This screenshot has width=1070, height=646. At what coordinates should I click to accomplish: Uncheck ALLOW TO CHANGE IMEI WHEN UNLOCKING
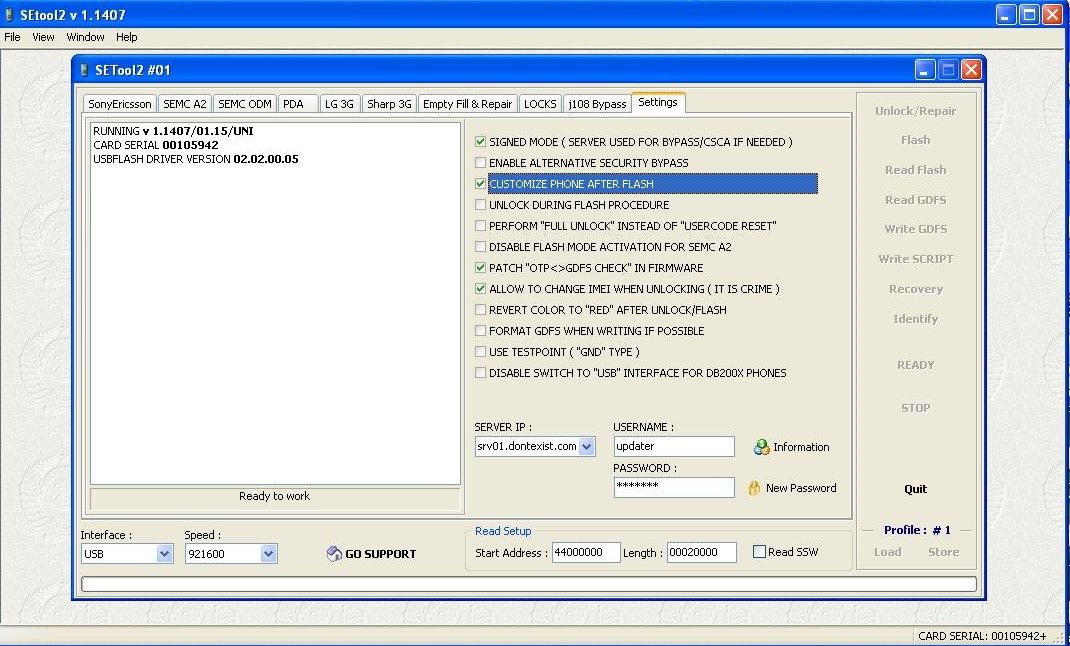click(480, 289)
